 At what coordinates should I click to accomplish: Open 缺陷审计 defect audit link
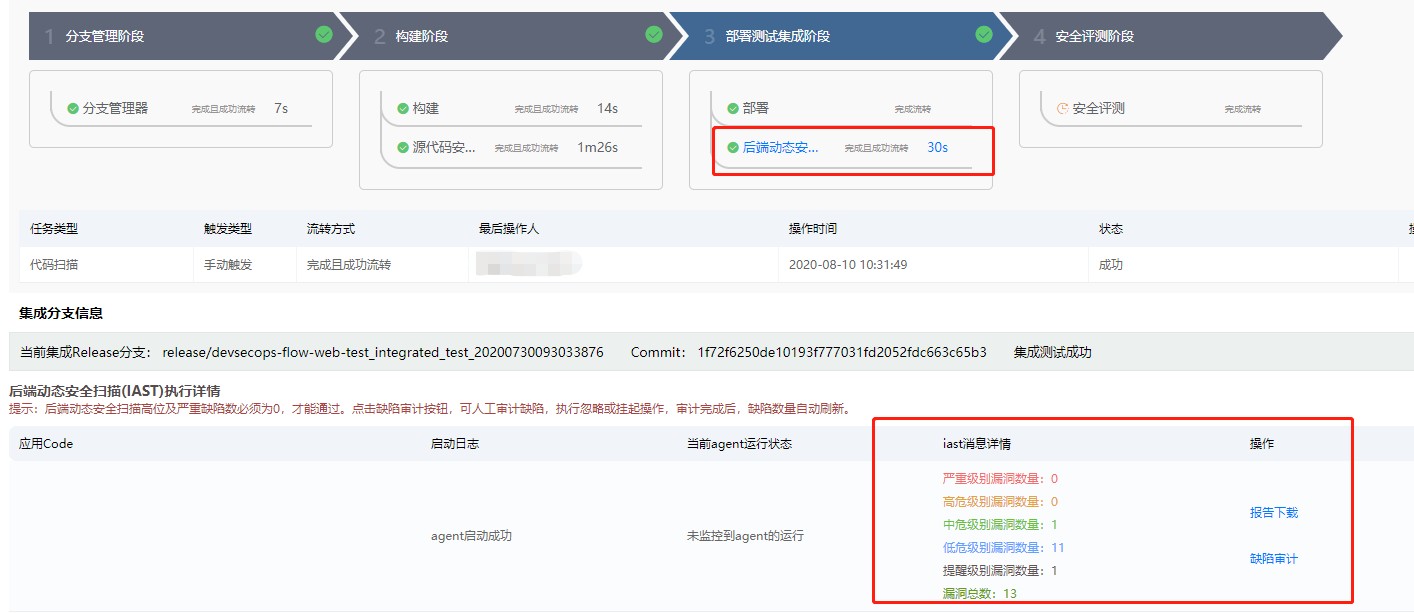(1273, 558)
